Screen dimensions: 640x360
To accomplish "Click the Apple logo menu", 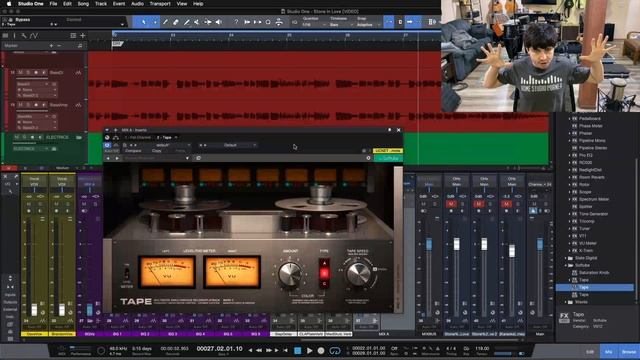I will point(9,4).
